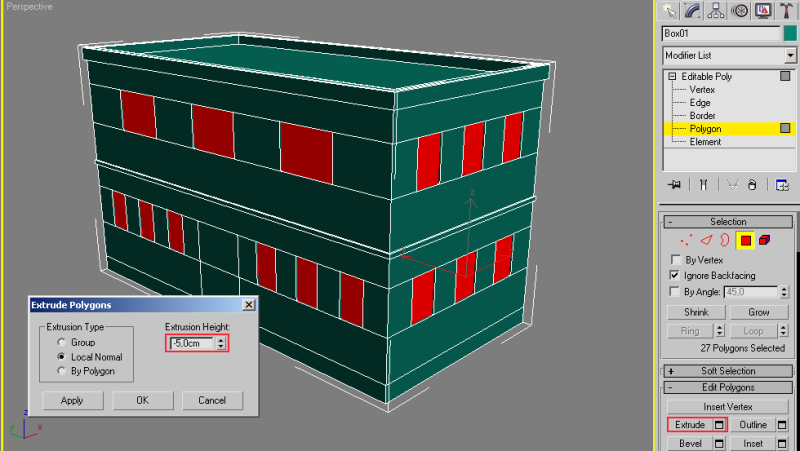This screenshot has width=800, height=451.
Task: Select Element sub-object icon in Selection
Action: pyautogui.click(x=764, y=240)
